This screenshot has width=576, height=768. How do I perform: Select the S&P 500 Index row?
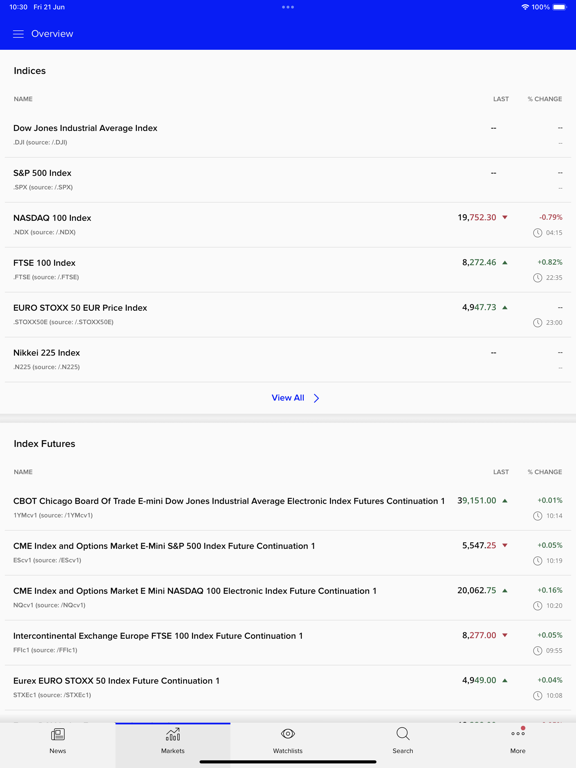(288, 180)
